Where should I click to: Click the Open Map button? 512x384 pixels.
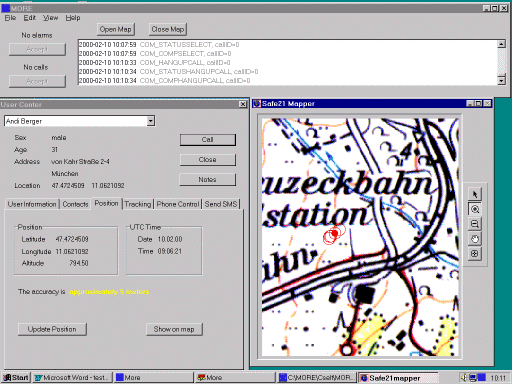[x=115, y=29]
